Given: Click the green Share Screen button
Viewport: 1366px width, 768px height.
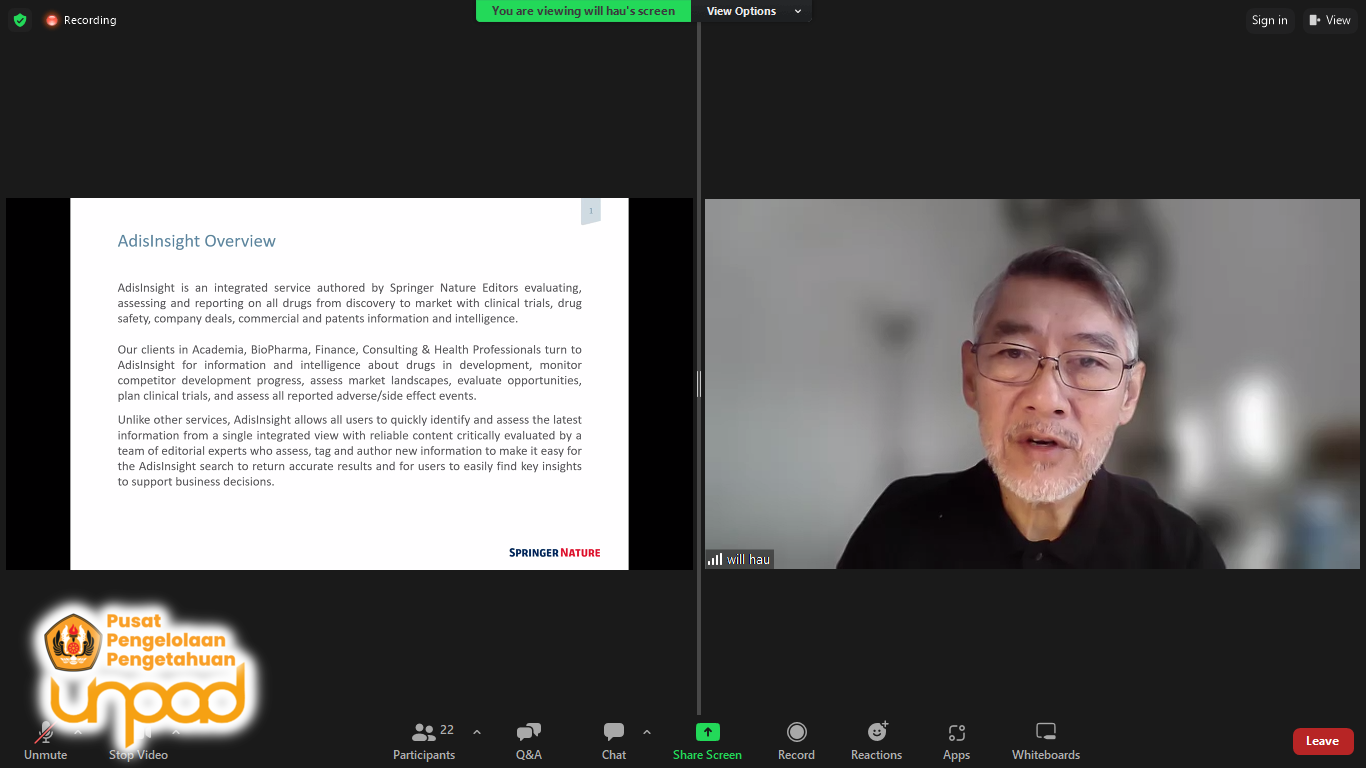Looking at the screenshot, I should tap(707, 741).
